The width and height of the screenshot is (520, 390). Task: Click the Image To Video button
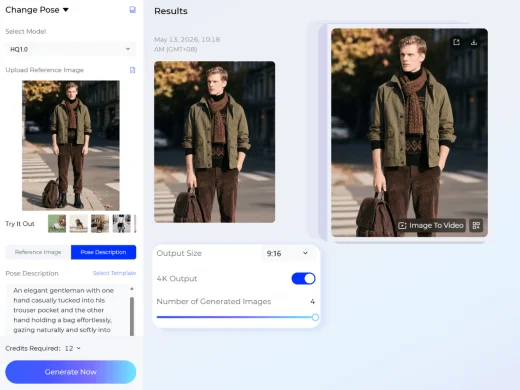[x=431, y=225]
